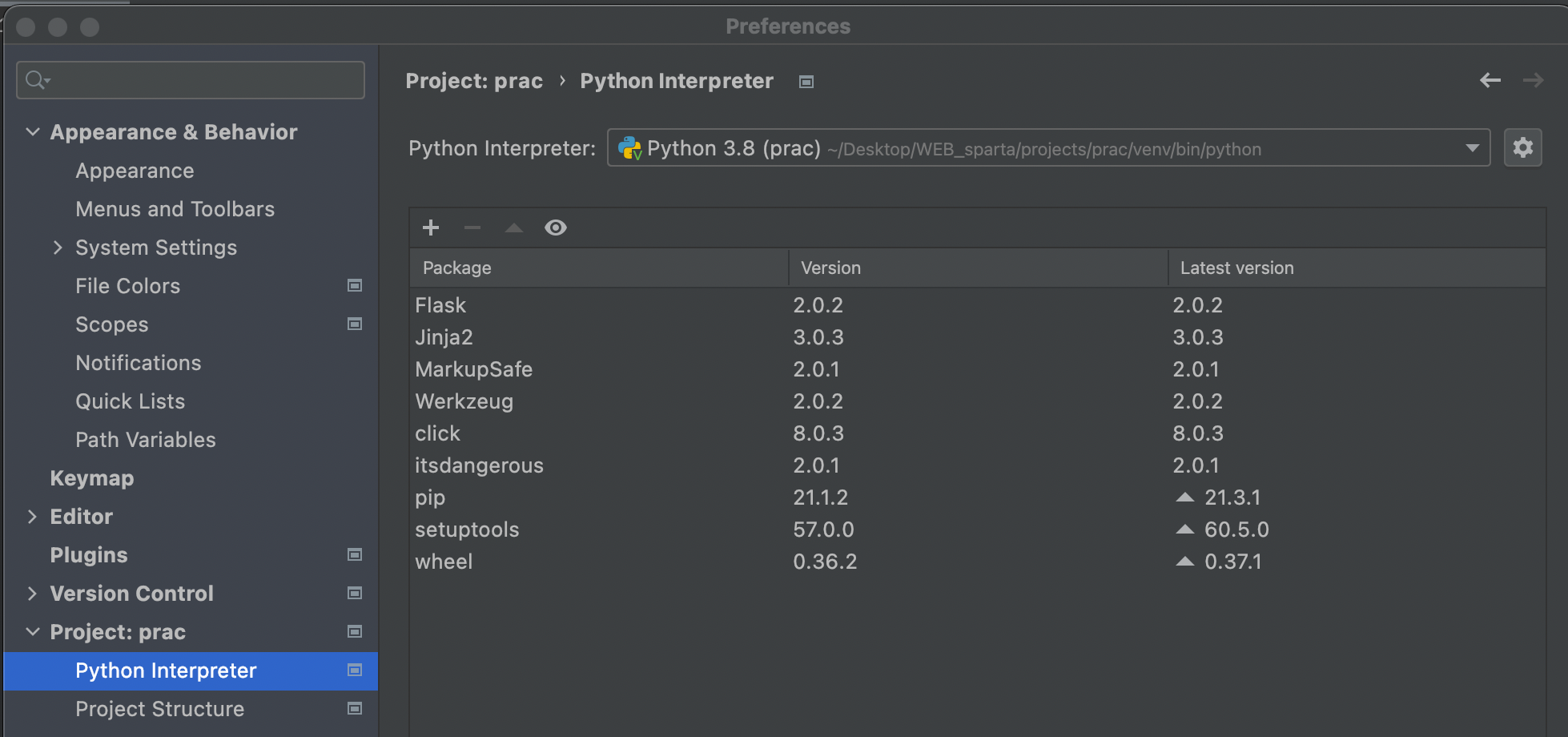Screen dimensions: 1568x737
Task: Click Project: prac breadcrumb link
Action: 474,81
